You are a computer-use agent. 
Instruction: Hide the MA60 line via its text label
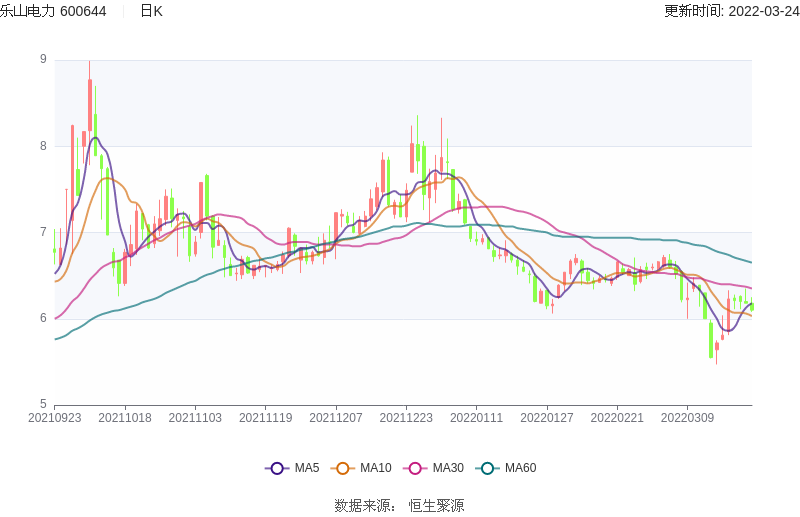point(520,468)
